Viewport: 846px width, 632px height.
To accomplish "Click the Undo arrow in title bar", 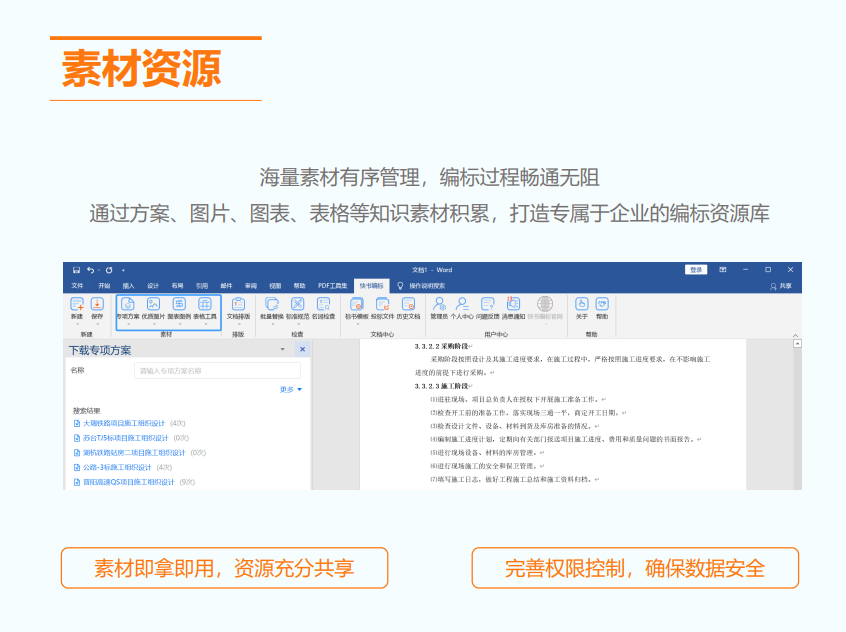I will (91, 270).
